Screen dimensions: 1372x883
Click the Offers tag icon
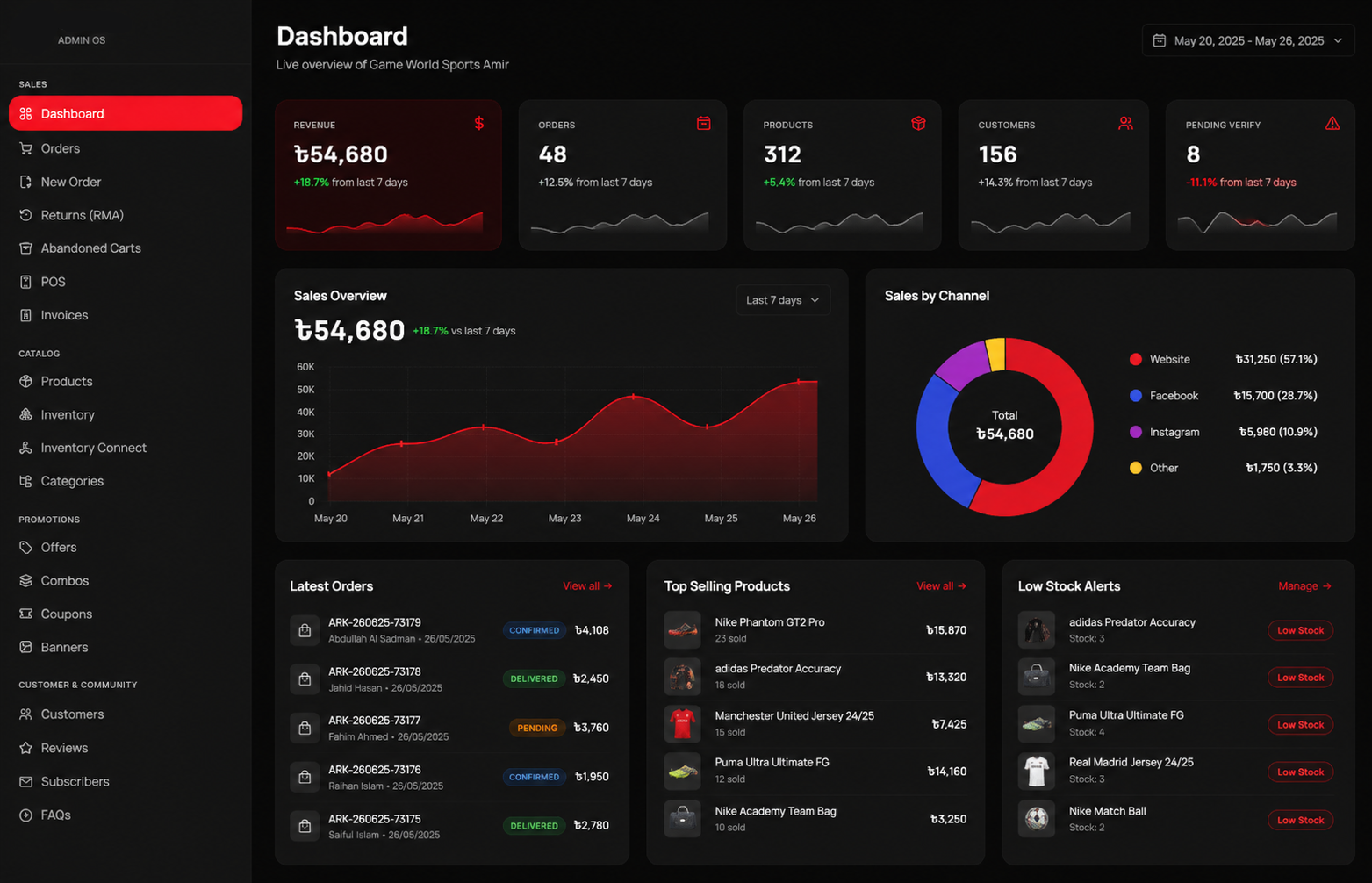pos(25,548)
